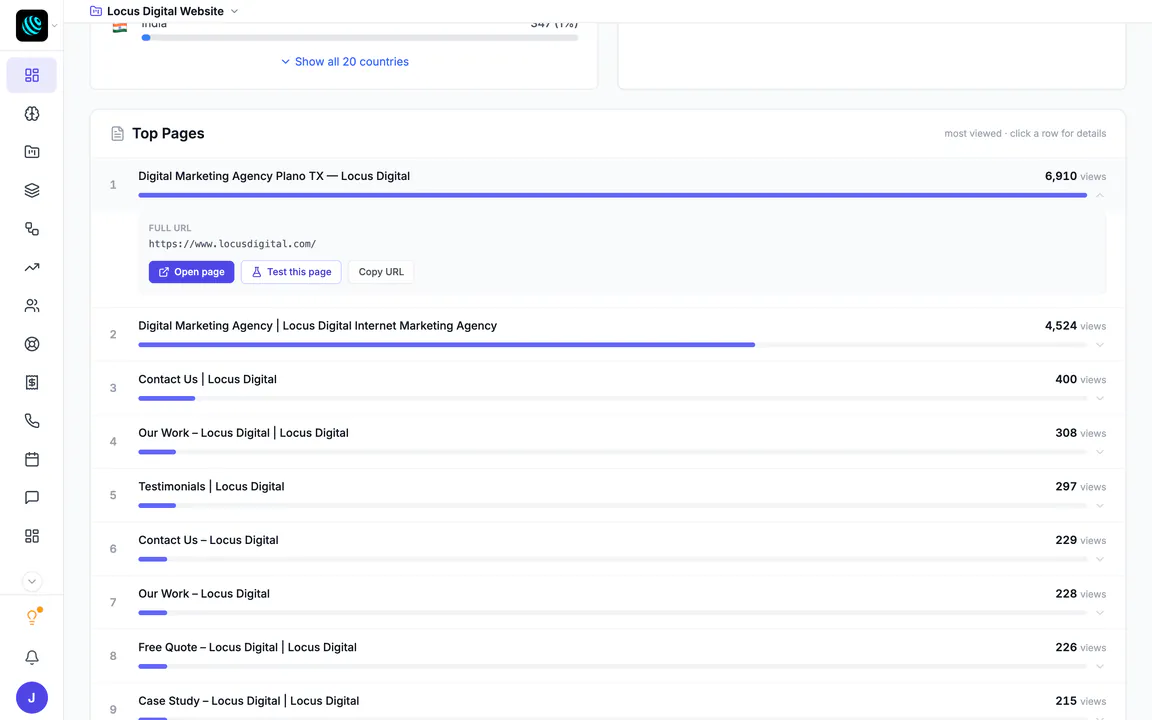Click the Top Pages heading
The height and width of the screenshot is (720, 1152).
pyautogui.click(x=168, y=134)
